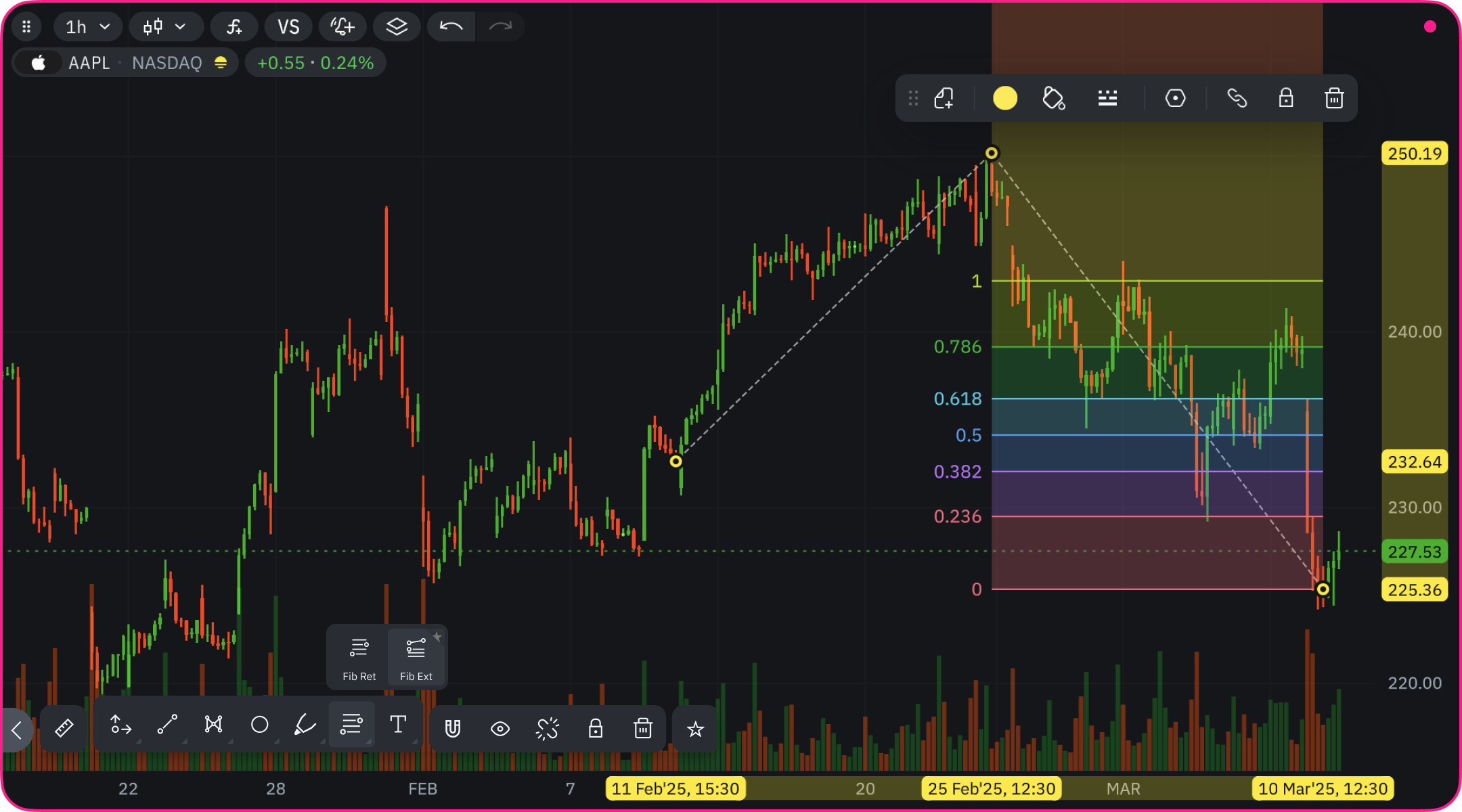Click the add alert icon
The width and height of the screenshot is (1462, 812).
(342, 27)
